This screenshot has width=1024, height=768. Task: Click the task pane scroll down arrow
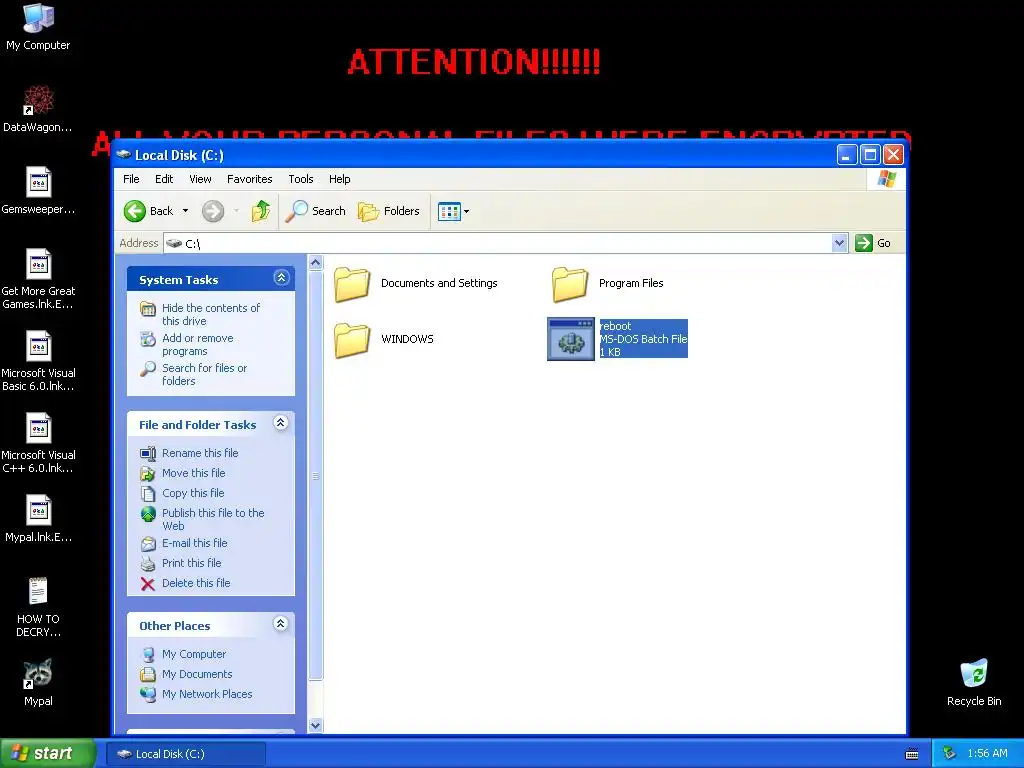315,726
